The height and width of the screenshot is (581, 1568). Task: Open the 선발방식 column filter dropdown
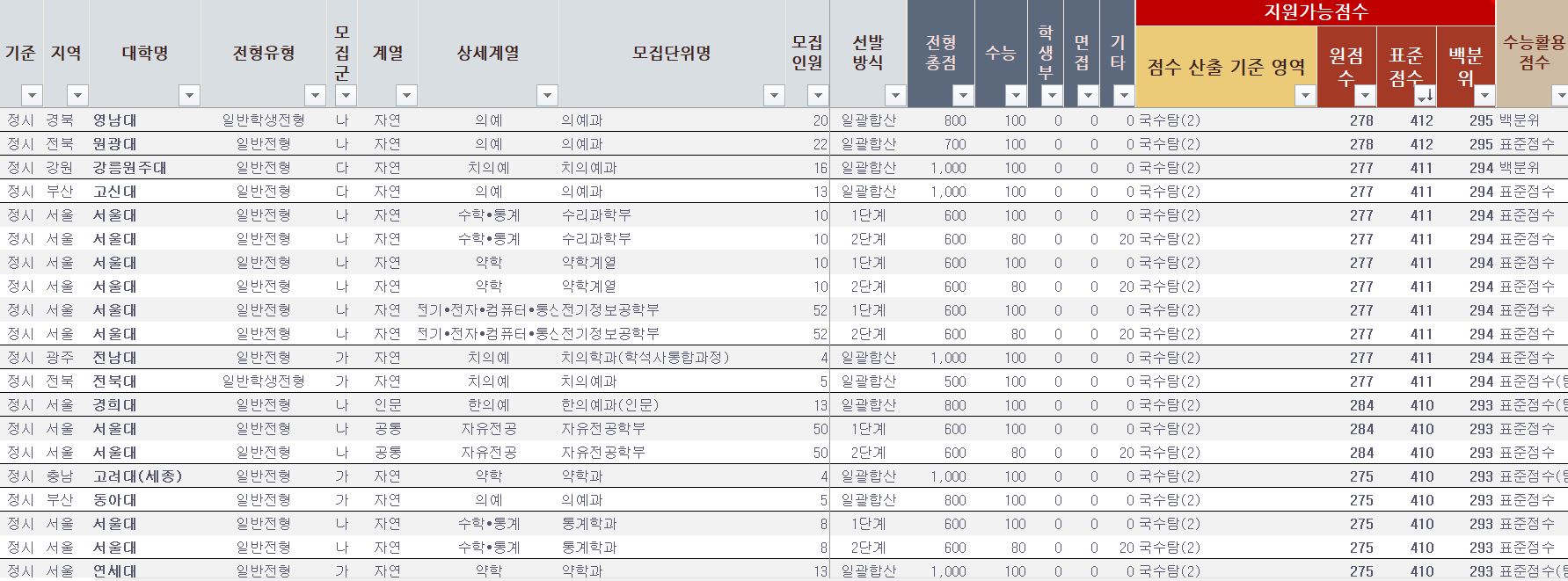pos(895,95)
